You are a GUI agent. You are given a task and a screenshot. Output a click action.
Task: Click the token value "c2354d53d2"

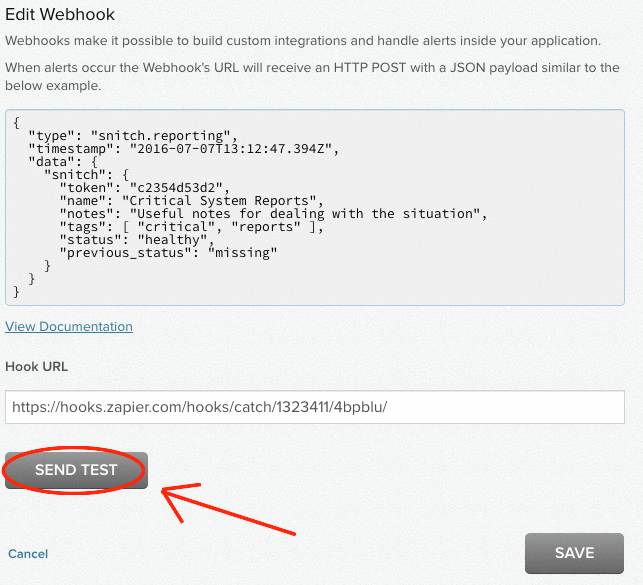click(x=179, y=188)
